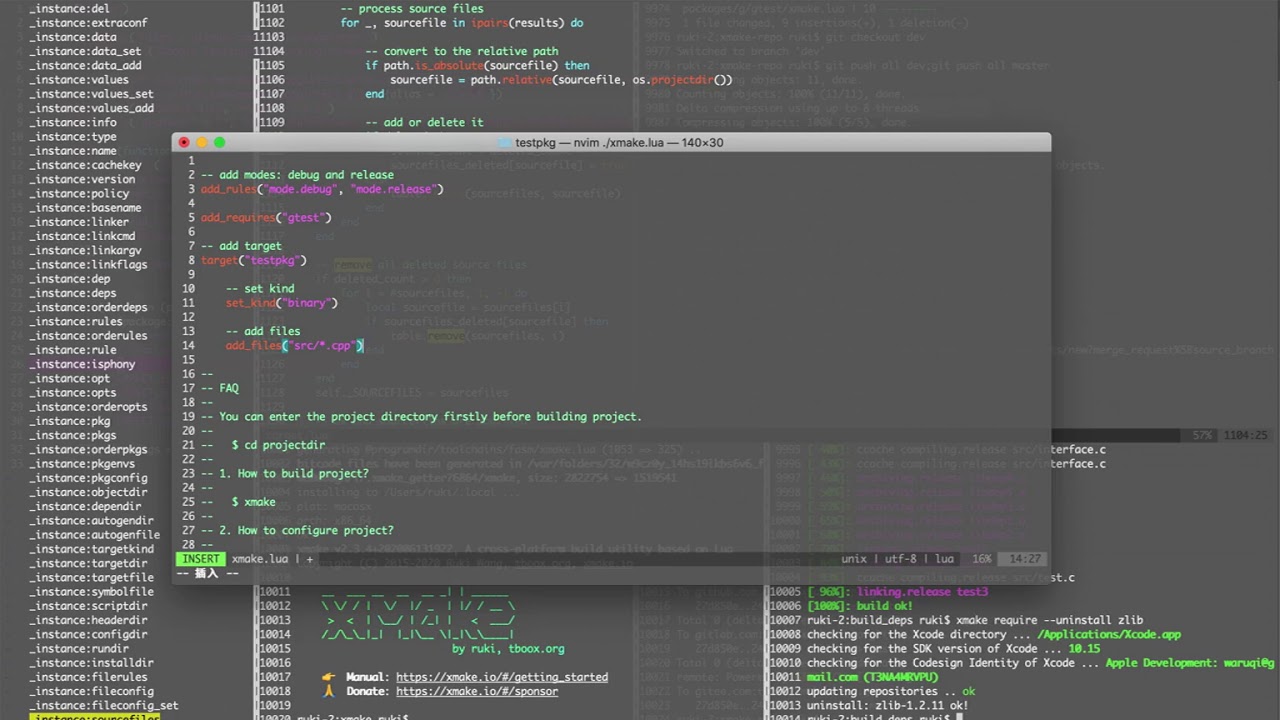Screen dimensions: 1280x720
Task: Select _instance:values_add in the tag list
Action: pyautogui.click(x=91, y=109)
